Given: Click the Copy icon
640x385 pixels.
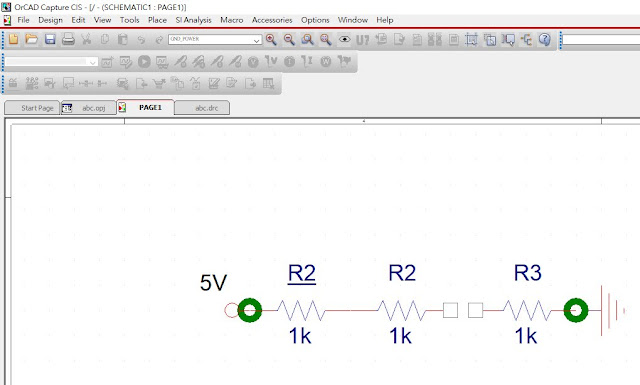Looking at the screenshot, I should point(104,40).
